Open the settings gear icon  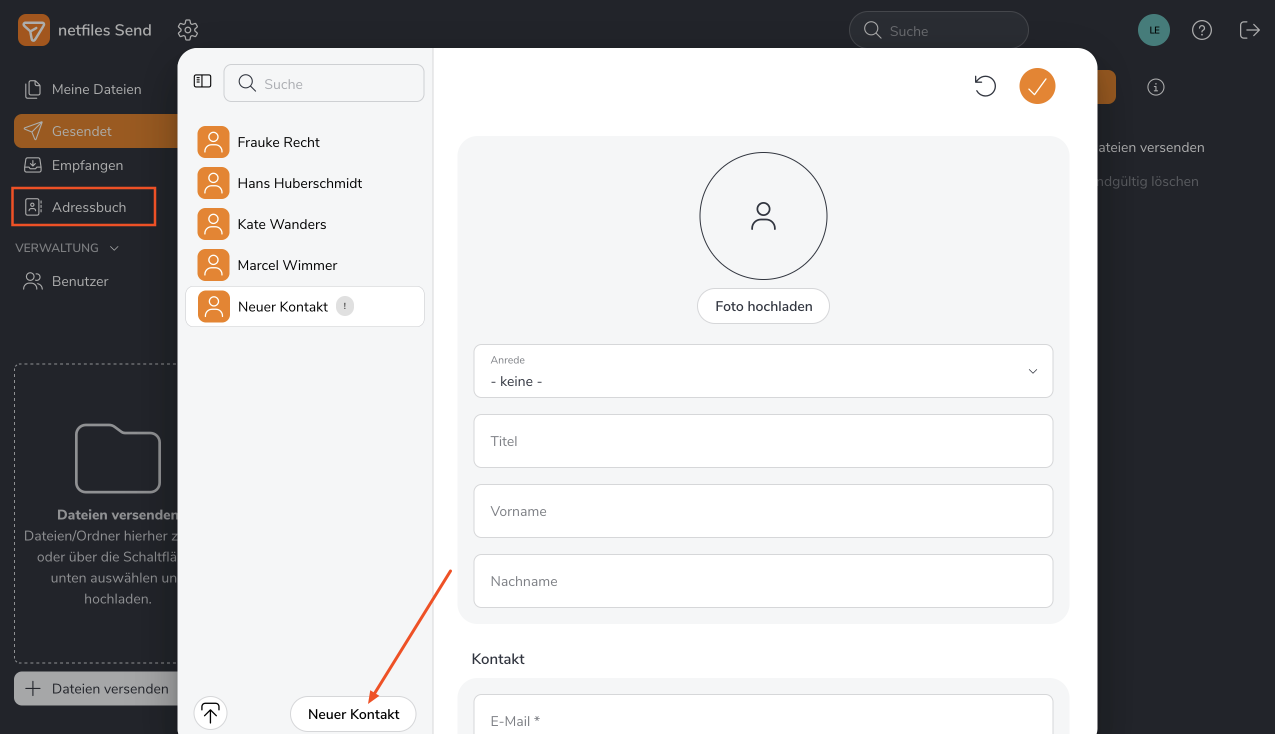click(x=188, y=30)
